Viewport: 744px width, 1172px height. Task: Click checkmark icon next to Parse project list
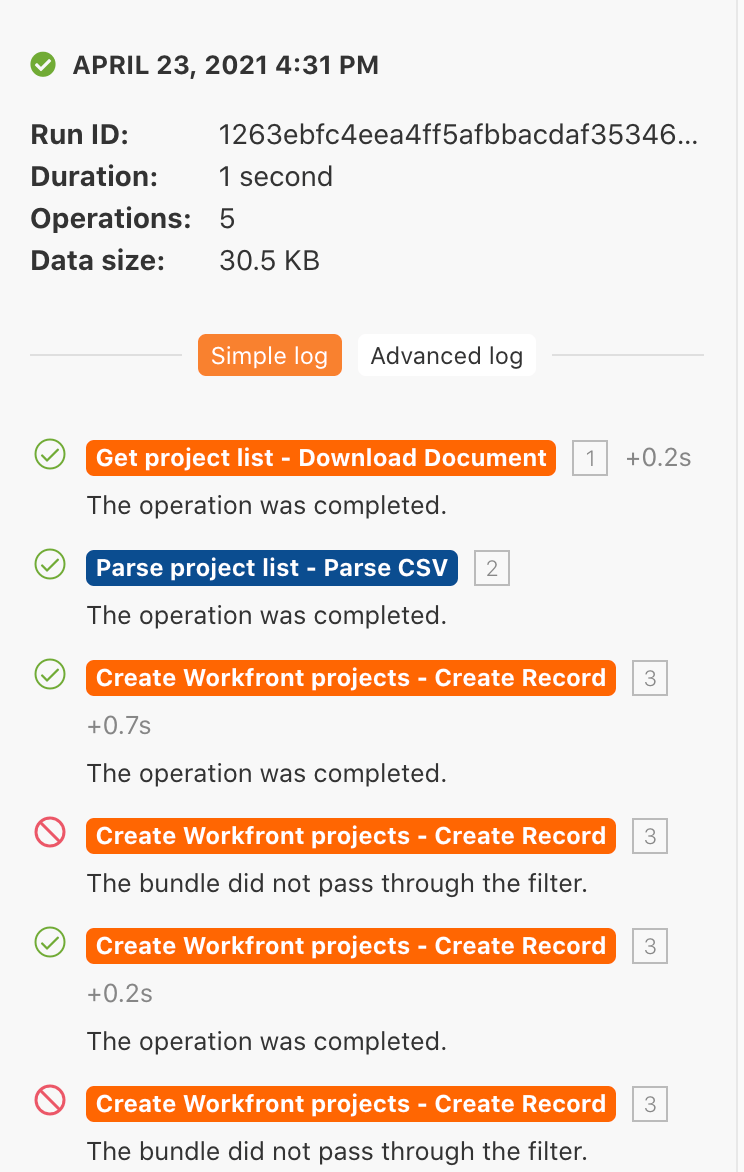[x=50, y=566]
